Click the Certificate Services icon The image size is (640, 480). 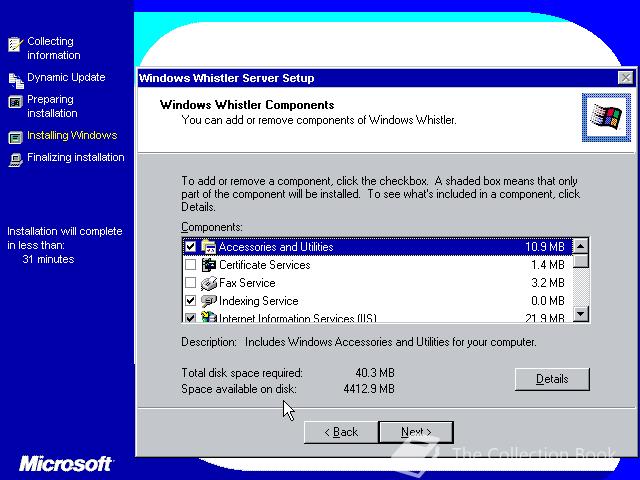[209, 265]
